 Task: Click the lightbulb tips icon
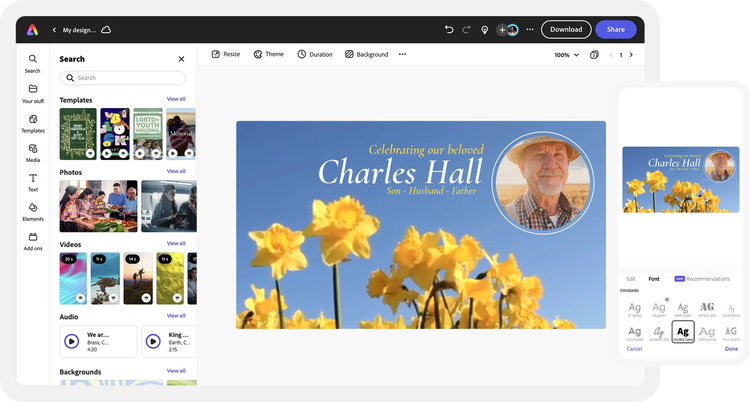point(485,30)
